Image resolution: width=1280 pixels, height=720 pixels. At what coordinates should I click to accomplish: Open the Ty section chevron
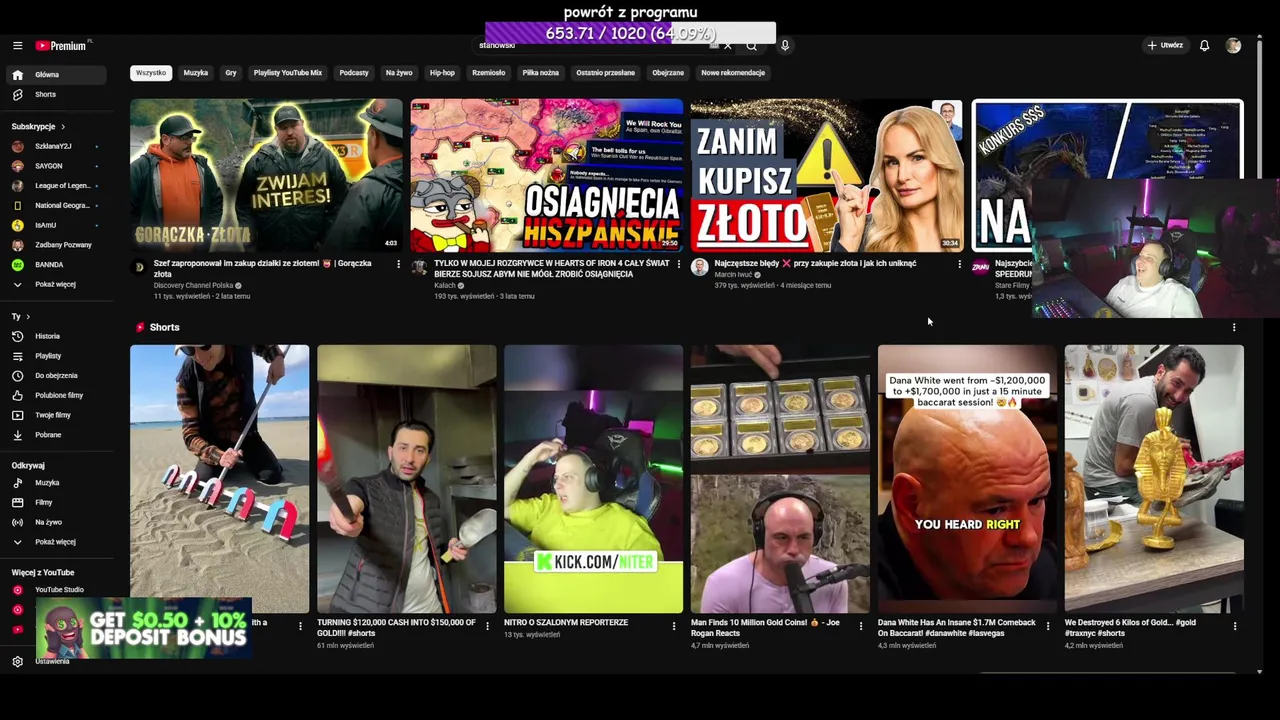28,317
